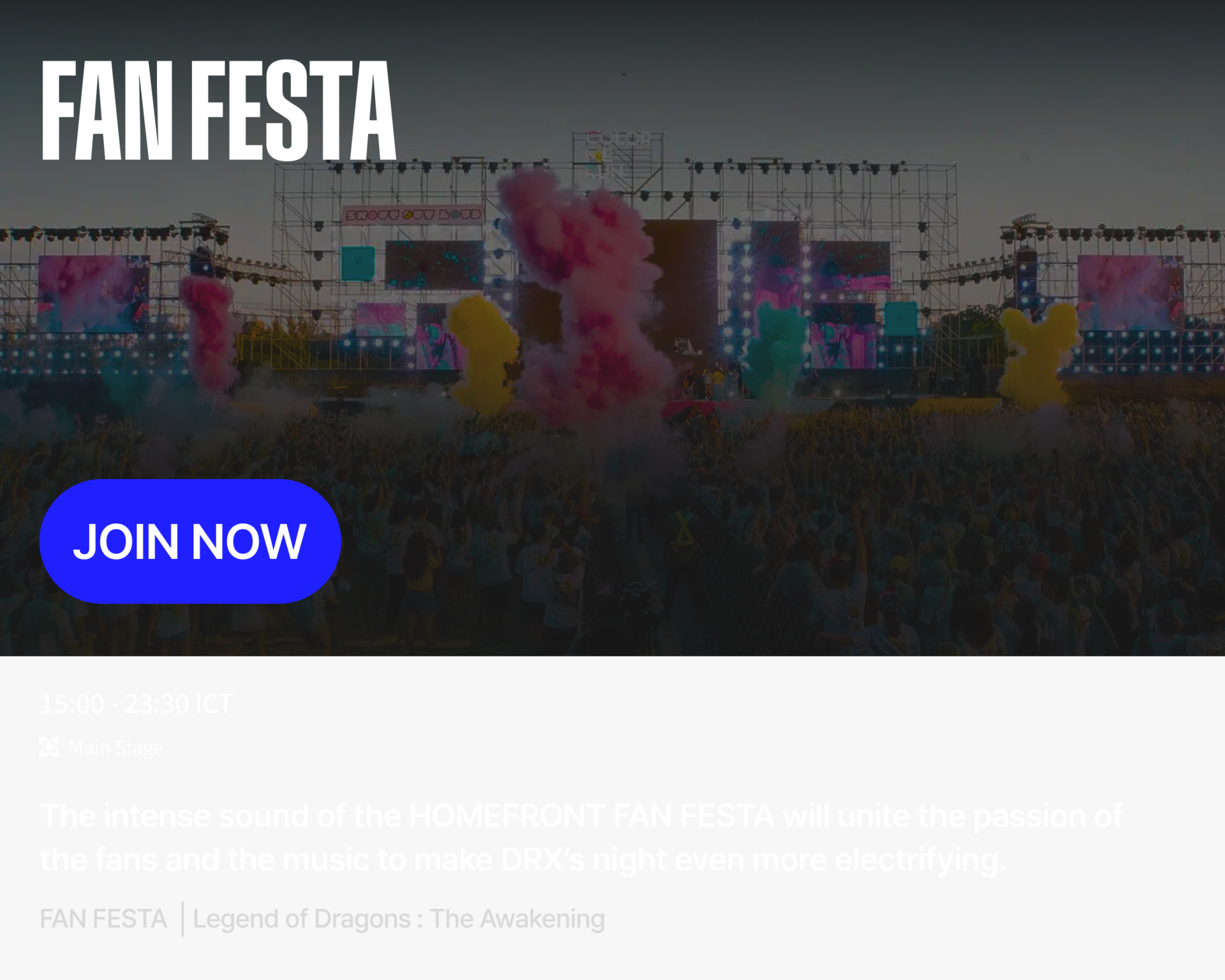Open Legend of Dragons : The Awakening link
1225x980 pixels.
[x=399, y=919]
